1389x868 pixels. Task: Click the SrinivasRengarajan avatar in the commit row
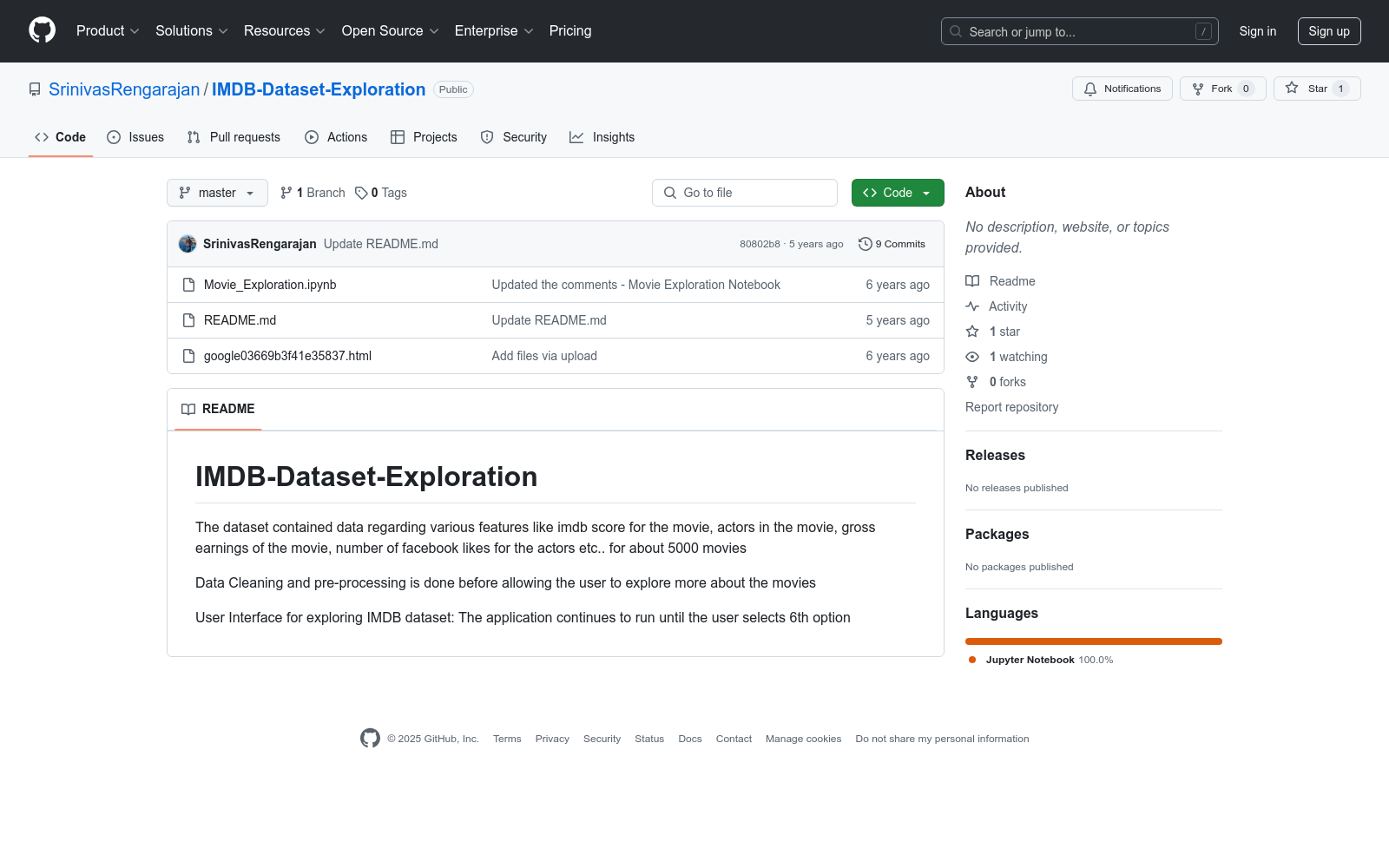[x=188, y=244]
